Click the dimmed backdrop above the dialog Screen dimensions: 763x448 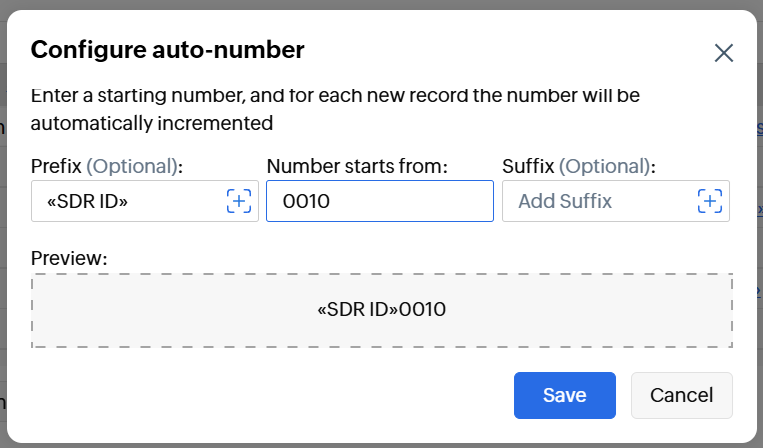[380, 4]
